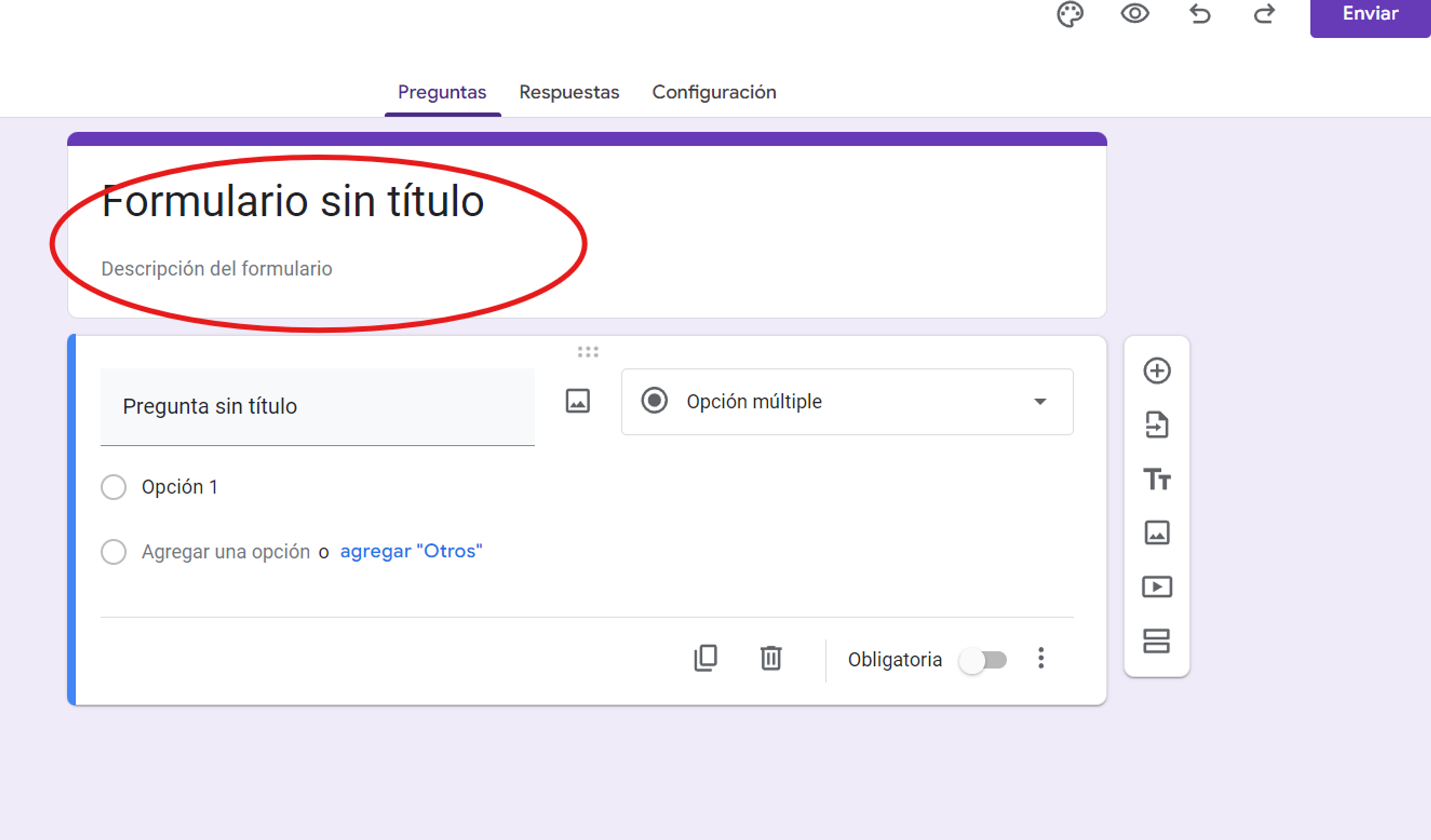This screenshot has width=1431, height=840.
Task: Add an image from the side toolbar
Action: tap(1157, 533)
